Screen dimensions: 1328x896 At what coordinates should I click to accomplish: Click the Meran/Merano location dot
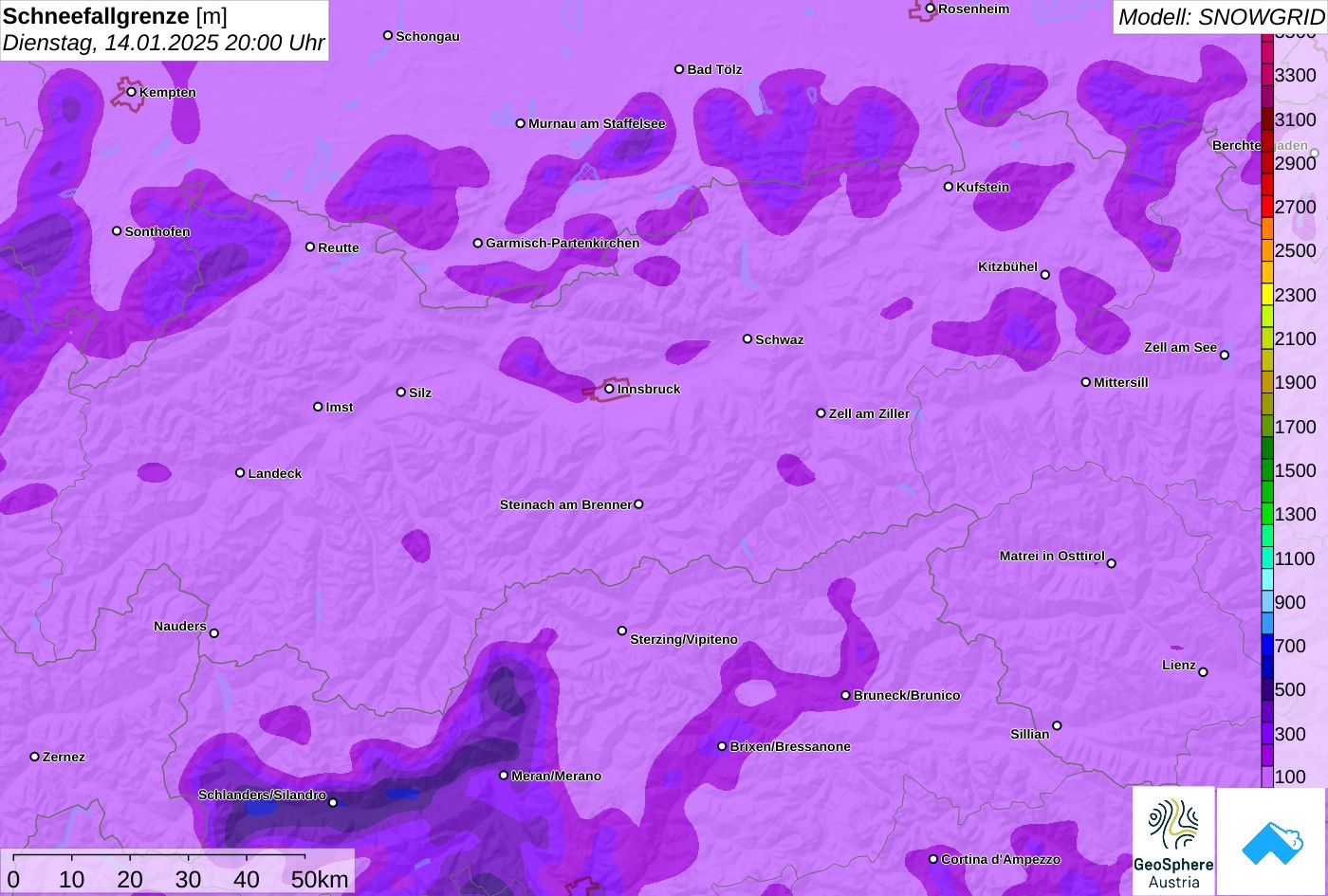pyautogui.click(x=504, y=776)
